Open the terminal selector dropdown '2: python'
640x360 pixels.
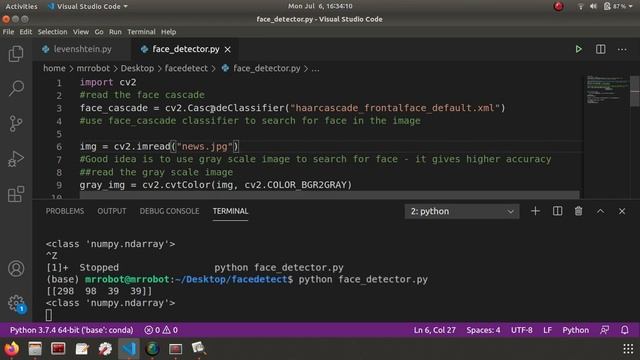coord(462,211)
